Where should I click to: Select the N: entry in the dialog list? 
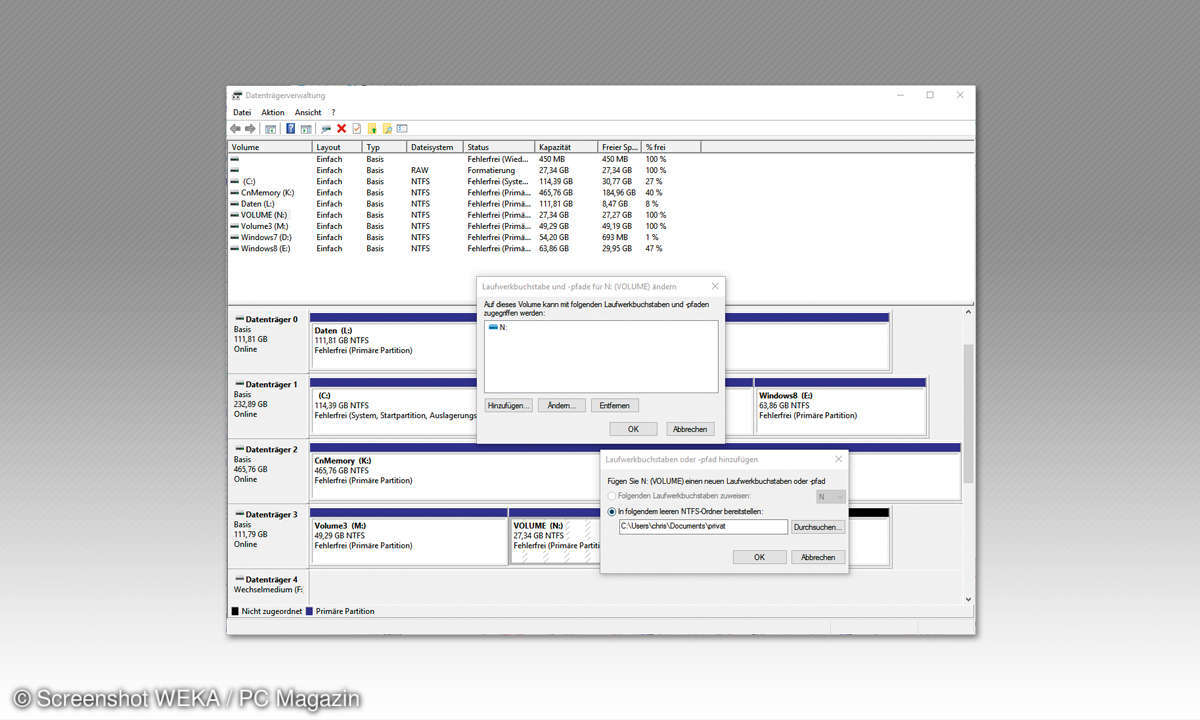(498, 327)
